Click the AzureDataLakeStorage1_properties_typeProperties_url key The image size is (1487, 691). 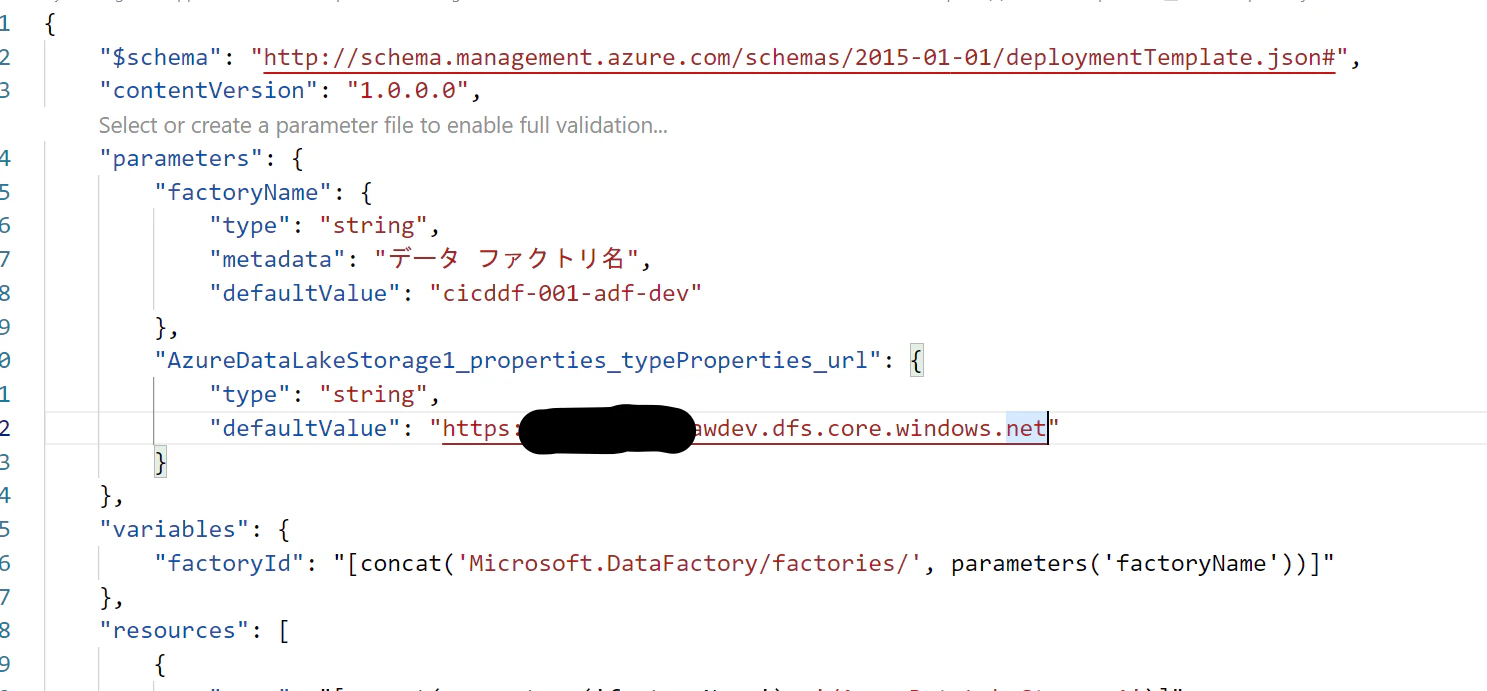coord(518,360)
